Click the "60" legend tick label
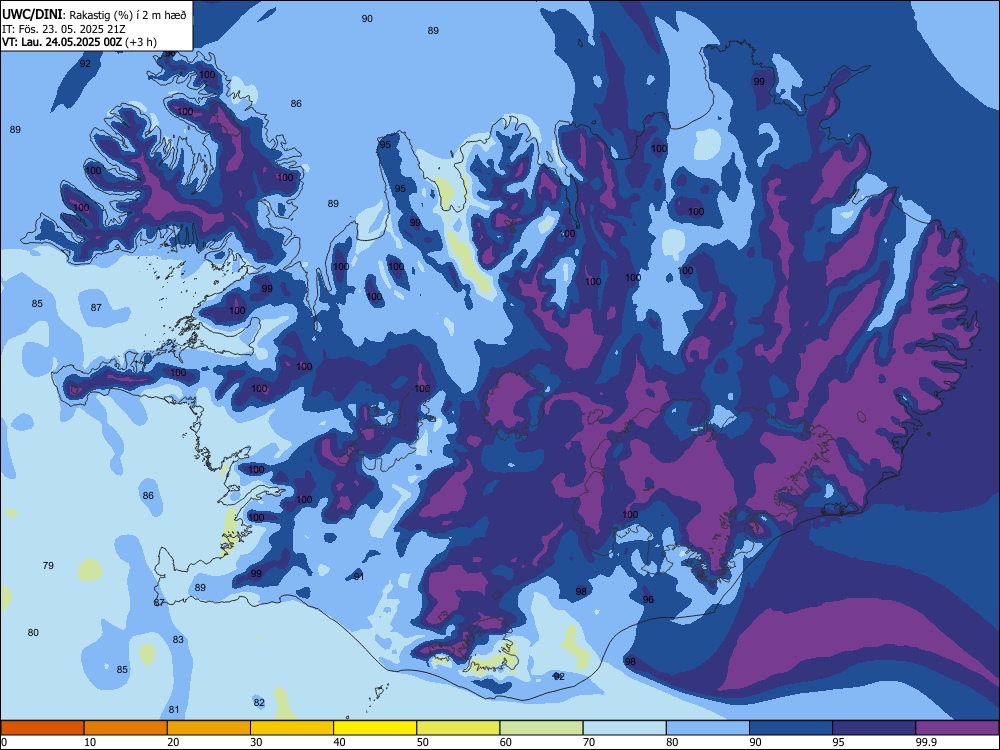This screenshot has width=1000, height=750. [x=506, y=742]
